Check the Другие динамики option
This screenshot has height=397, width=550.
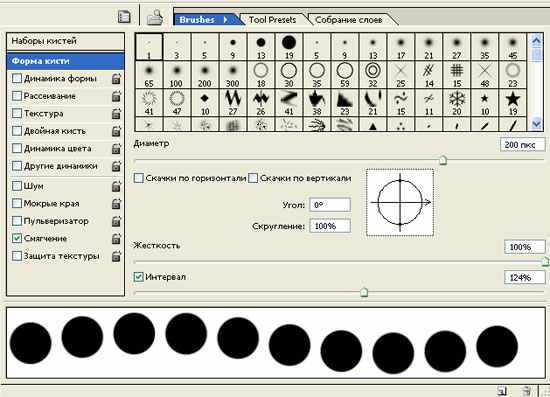(16, 166)
